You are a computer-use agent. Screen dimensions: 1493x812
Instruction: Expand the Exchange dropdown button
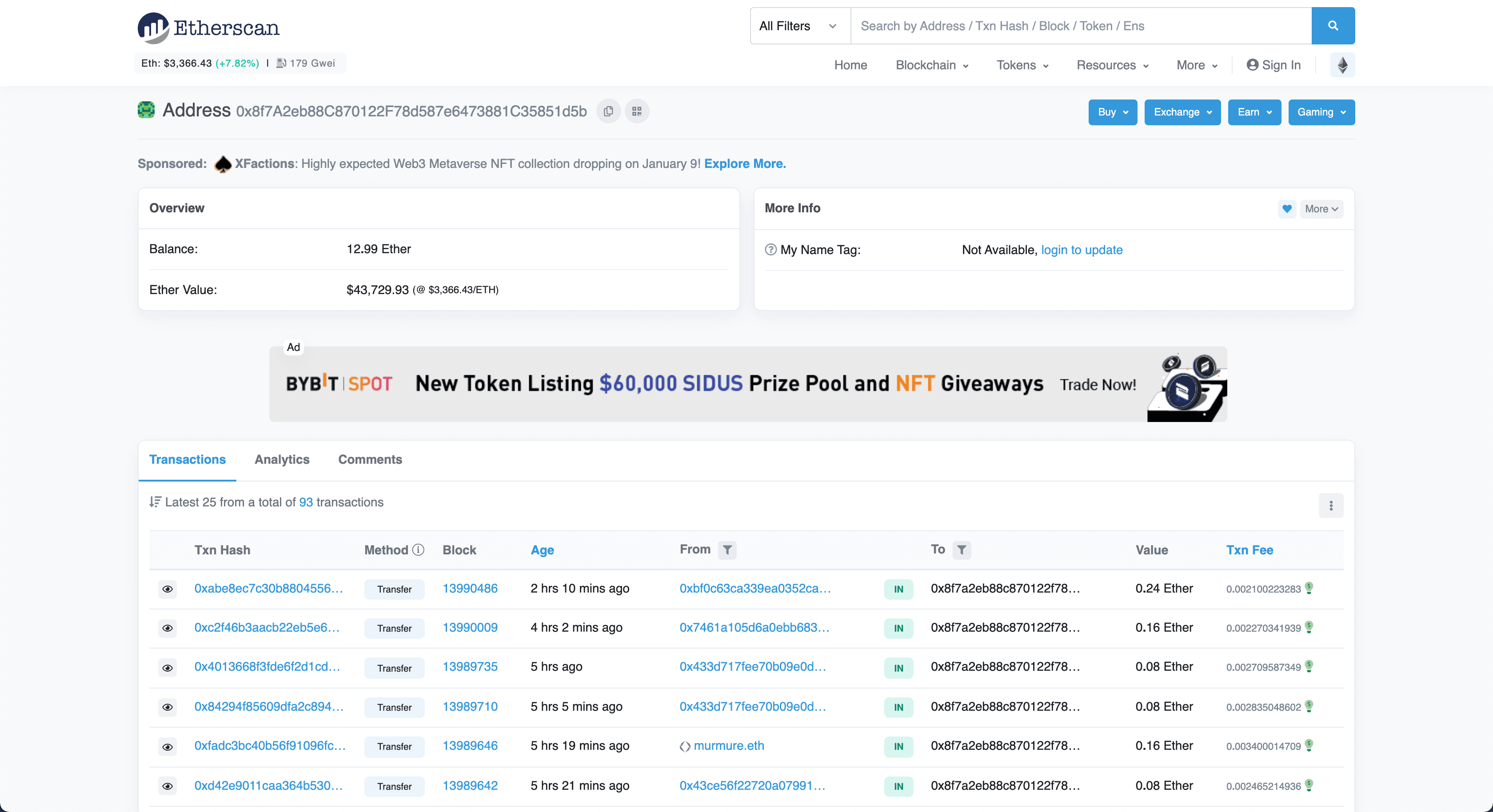click(1182, 112)
